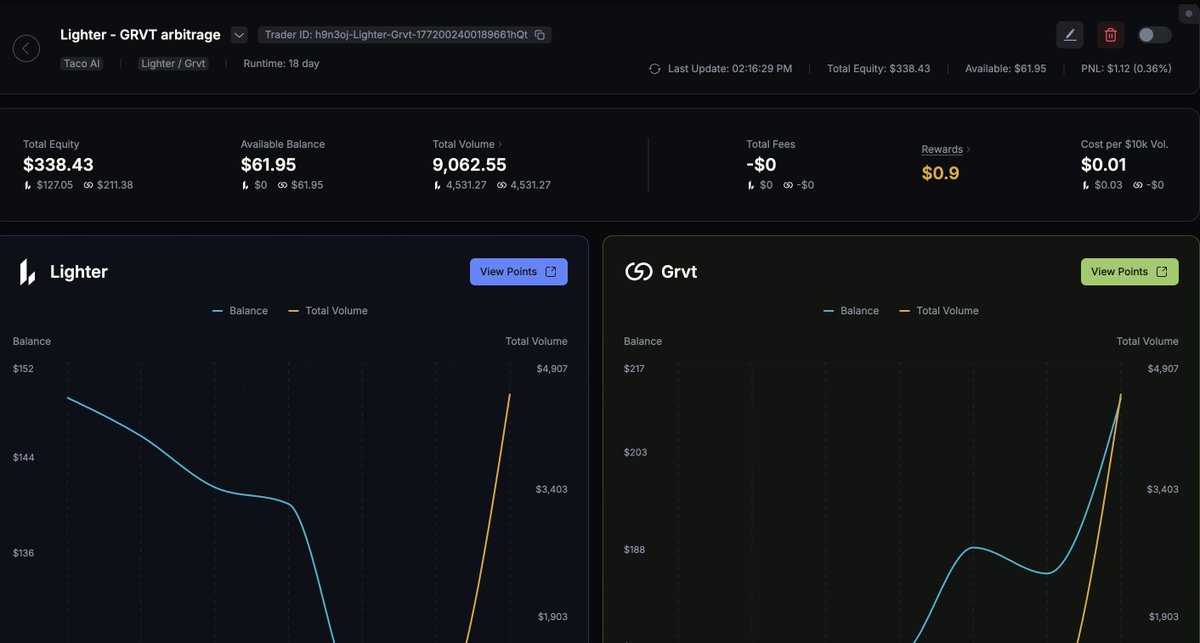The image size is (1200, 643).
Task: Click the Total Equity $338.43 value
Action: [x=58, y=164]
